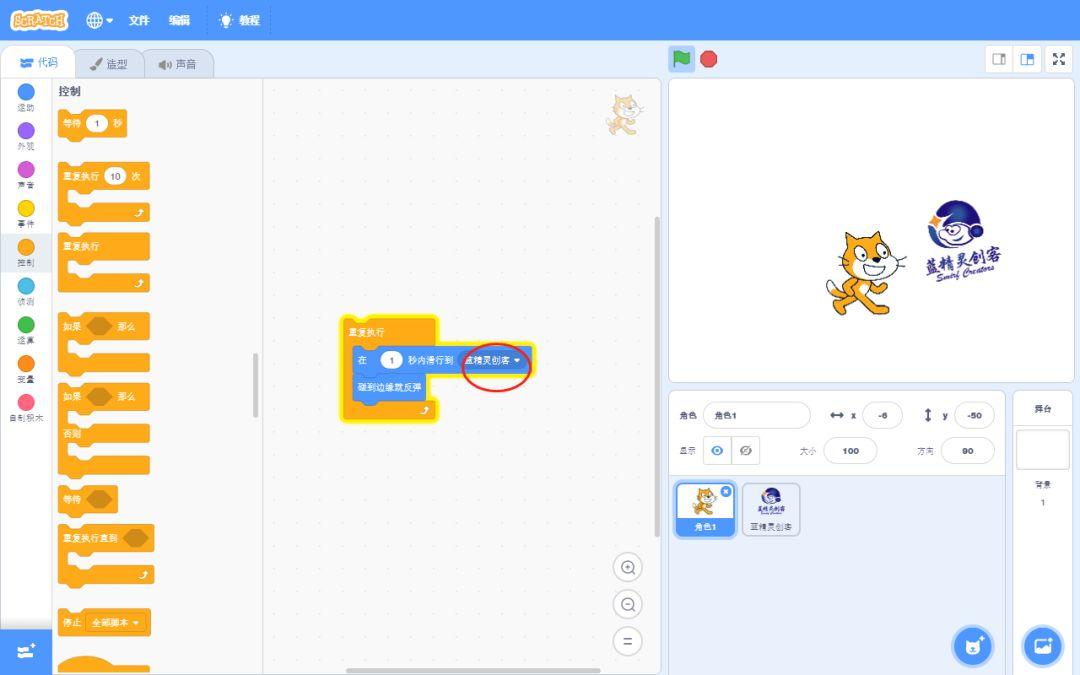Click the 碰到边缘就反弹 block in script

point(389,387)
